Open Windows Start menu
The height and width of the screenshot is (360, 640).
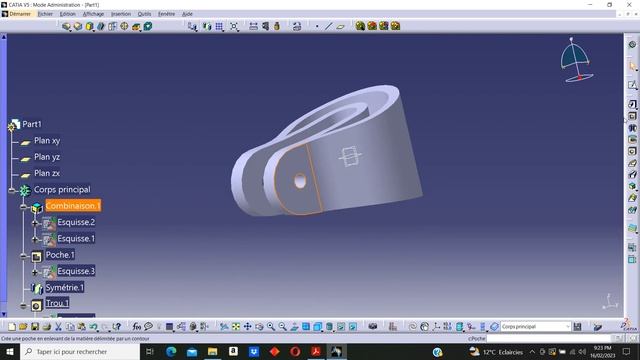click(9, 351)
